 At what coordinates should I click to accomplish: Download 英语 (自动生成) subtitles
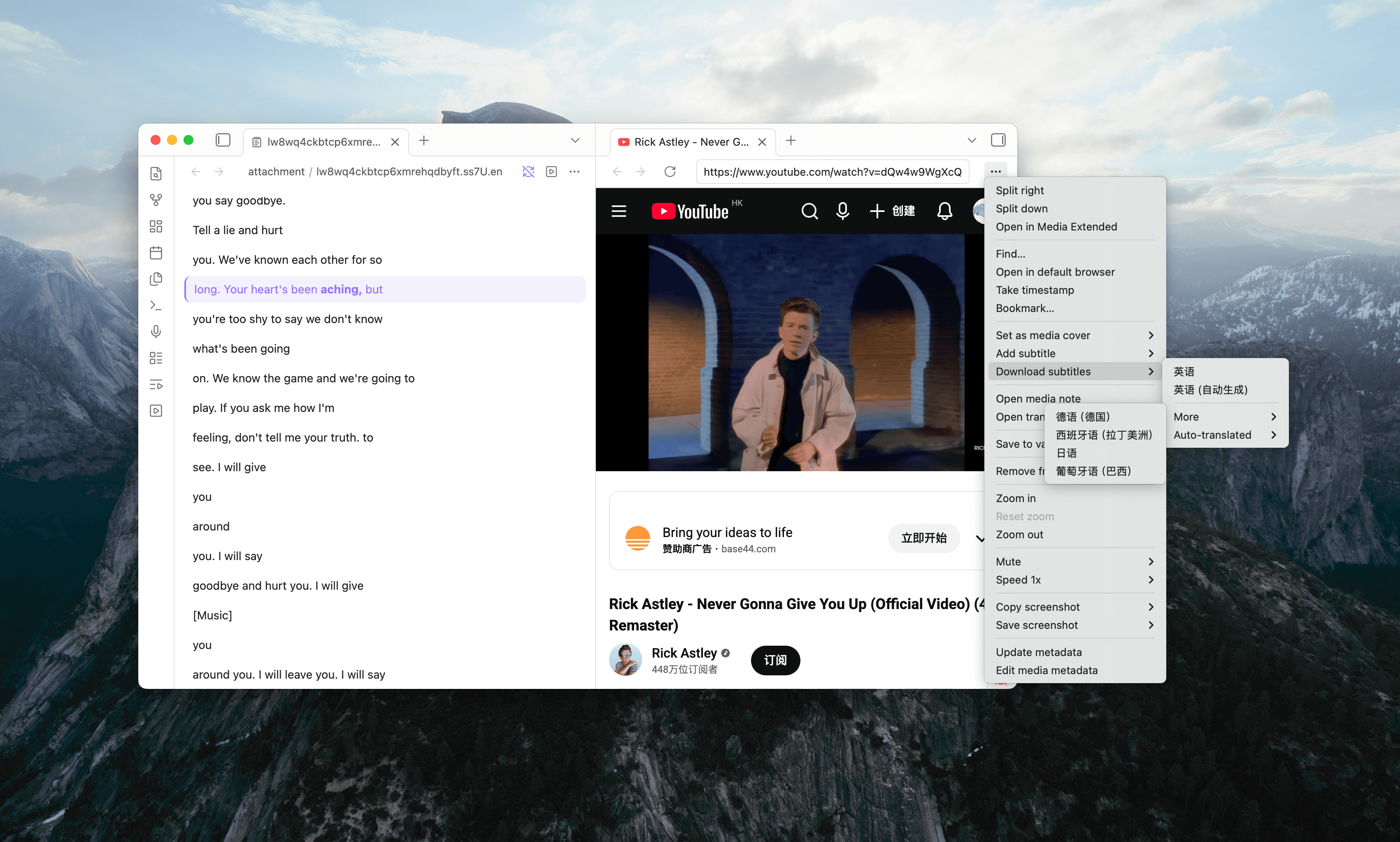pyautogui.click(x=1225, y=390)
